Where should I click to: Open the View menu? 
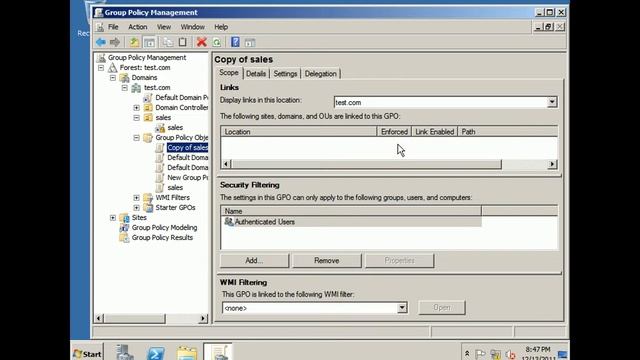coord(164,27)
